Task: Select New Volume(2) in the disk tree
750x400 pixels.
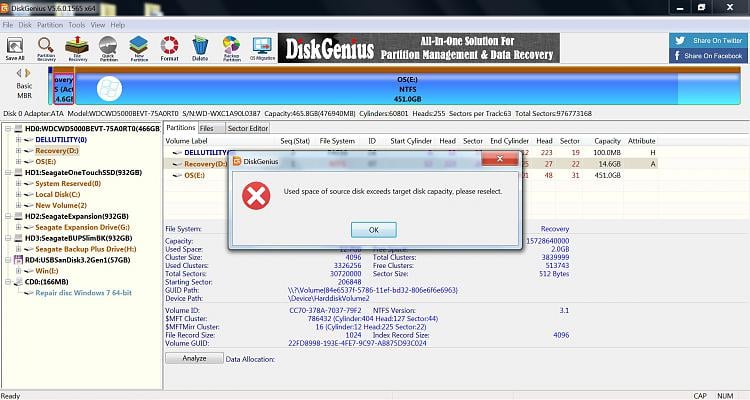Action: point(61,205)
